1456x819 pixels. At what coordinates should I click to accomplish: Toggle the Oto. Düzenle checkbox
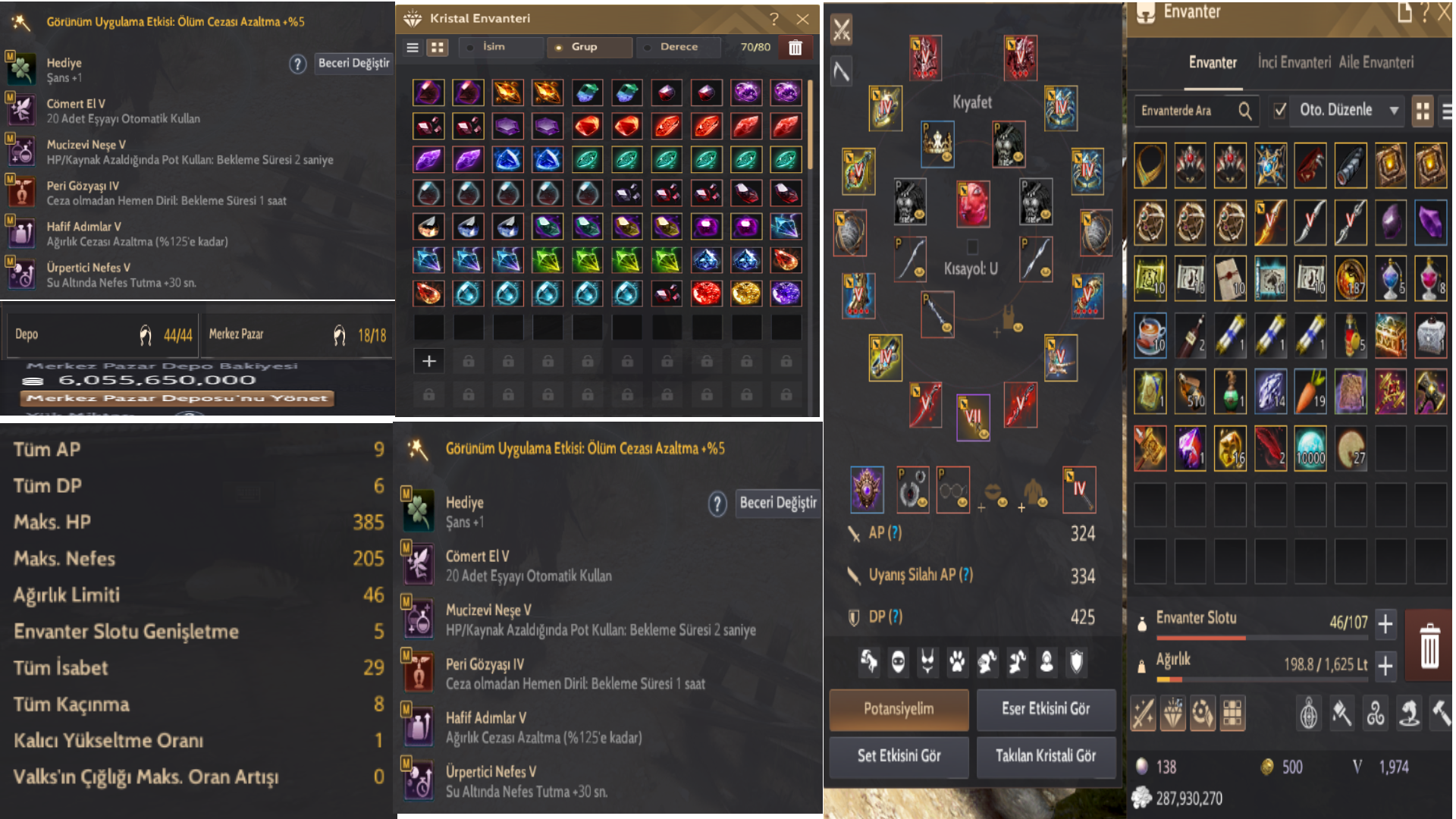point(1280,111)
